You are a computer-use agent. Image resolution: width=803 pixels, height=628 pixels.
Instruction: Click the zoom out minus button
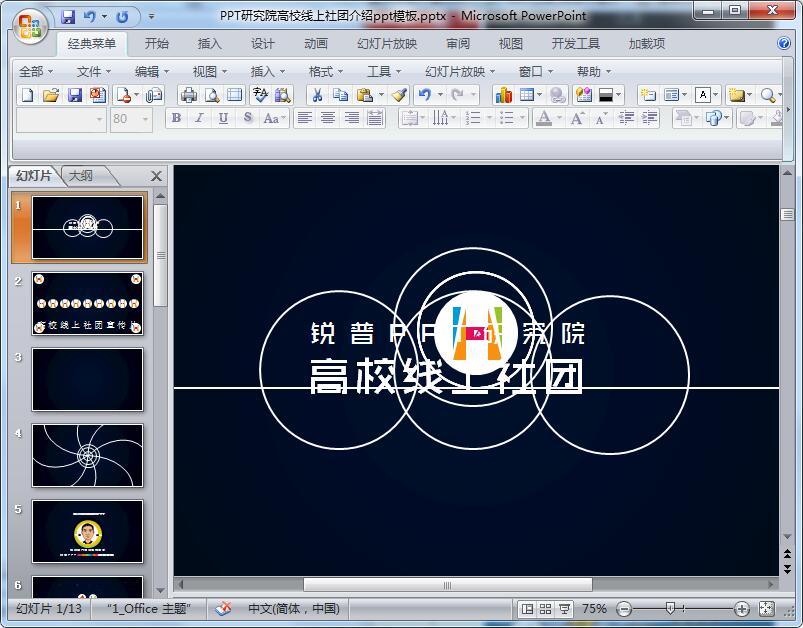tap(624, 609)
